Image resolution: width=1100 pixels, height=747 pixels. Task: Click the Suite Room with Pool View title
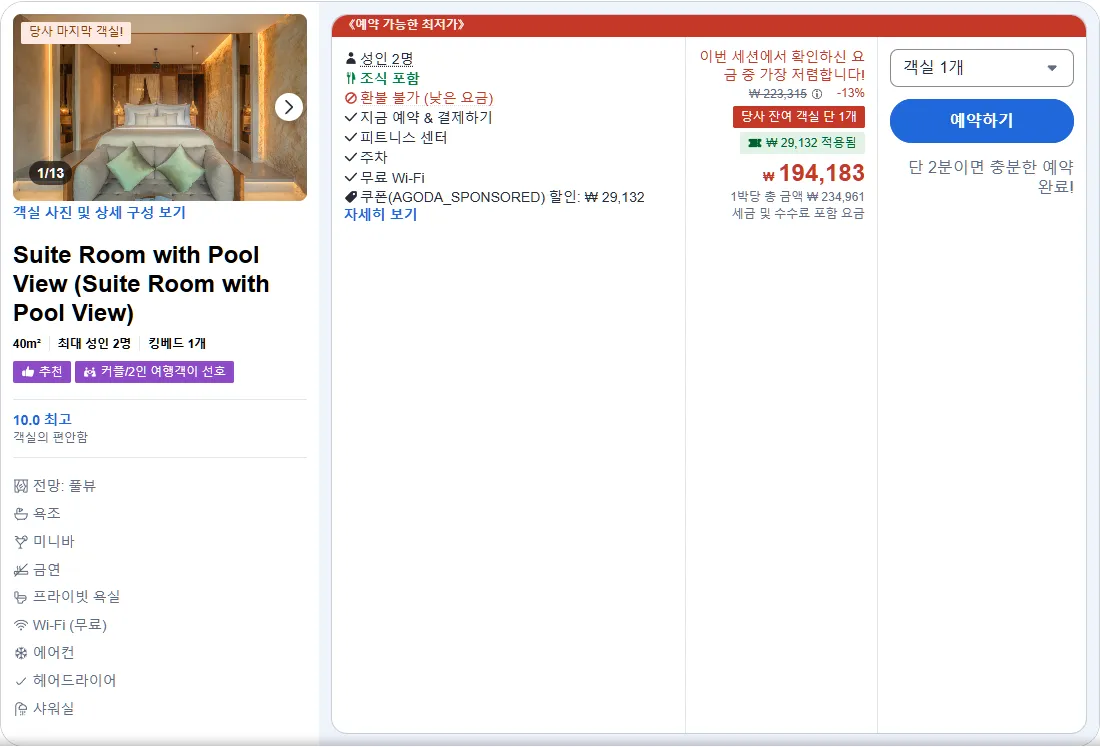tap(141, 283)
